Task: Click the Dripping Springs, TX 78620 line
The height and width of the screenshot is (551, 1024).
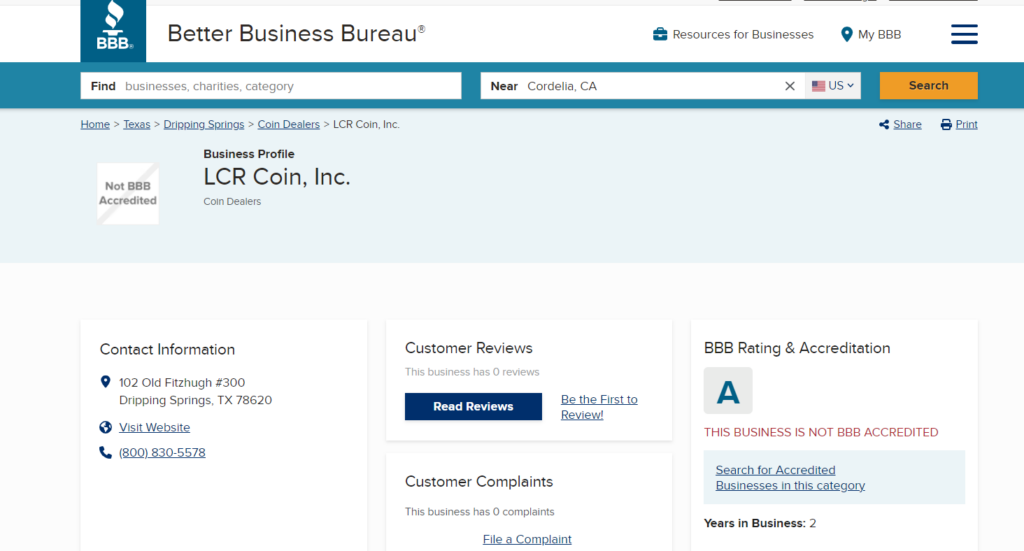Action: [195, 400]
